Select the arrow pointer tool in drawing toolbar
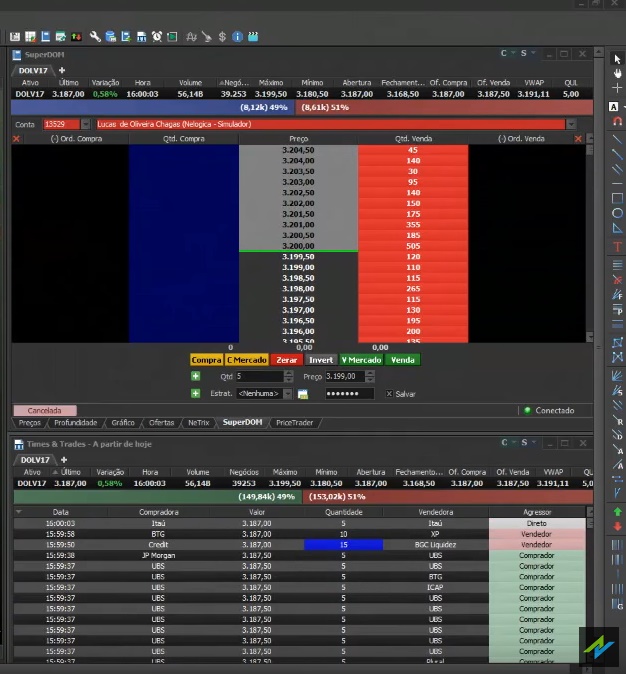The image size is (626, 674). click(617, 59)
